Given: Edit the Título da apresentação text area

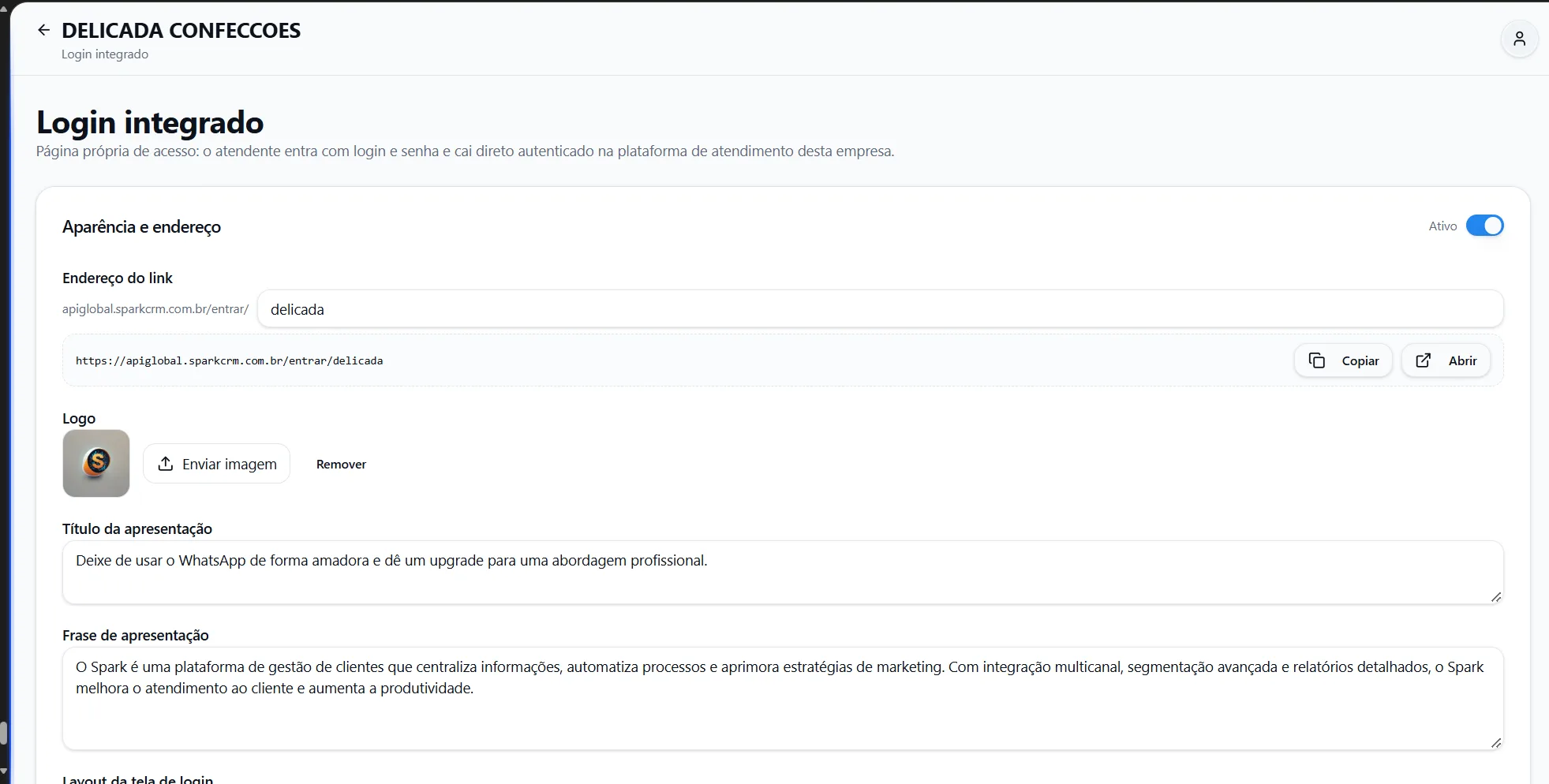Looking at the screenshot, I should 783,573.
